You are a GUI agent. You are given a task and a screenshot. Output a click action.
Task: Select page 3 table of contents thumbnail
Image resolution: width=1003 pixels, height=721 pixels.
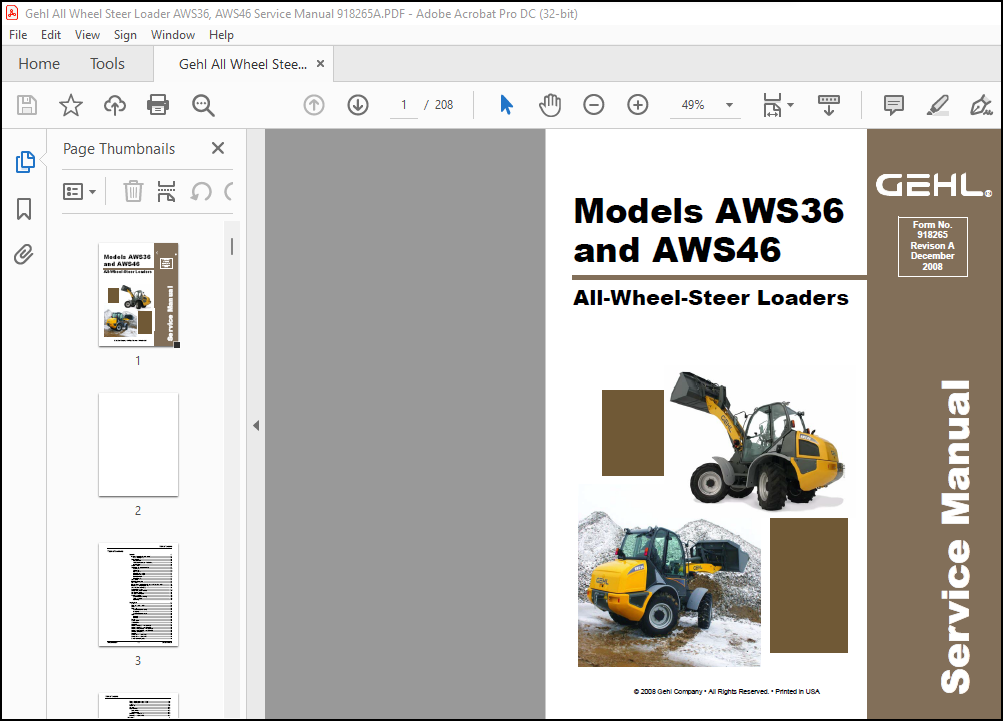pos(138,594)
